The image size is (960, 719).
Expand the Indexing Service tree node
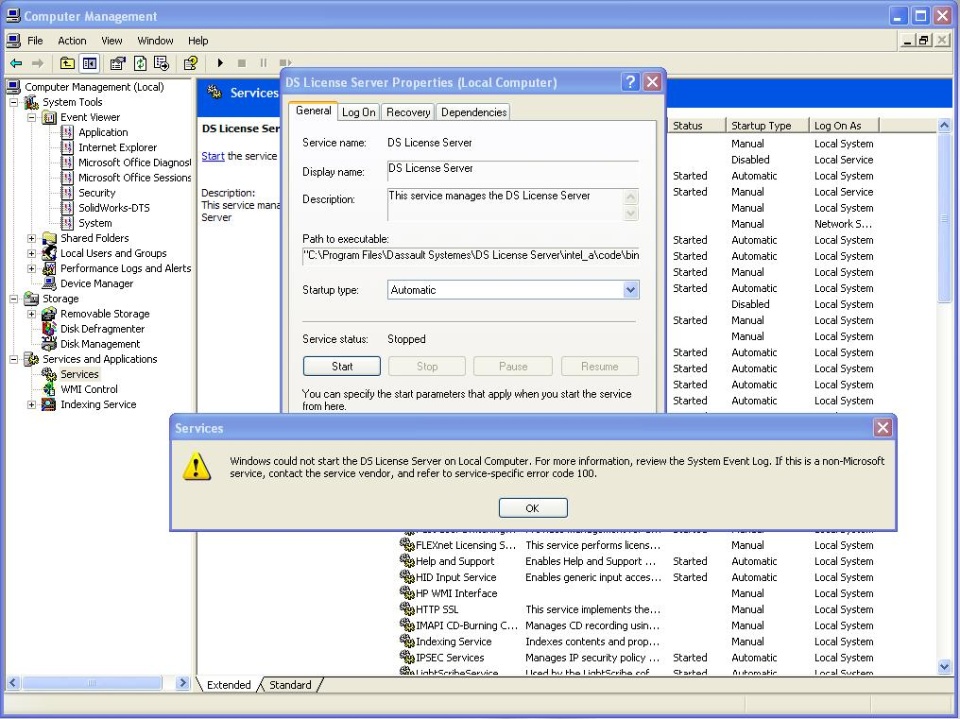[x=31, y=404]
